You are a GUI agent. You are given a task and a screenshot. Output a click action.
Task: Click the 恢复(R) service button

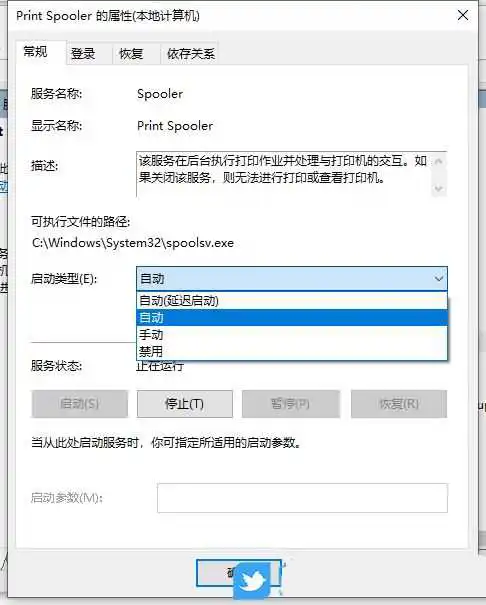pyautogui.click(x=399, y=404)
